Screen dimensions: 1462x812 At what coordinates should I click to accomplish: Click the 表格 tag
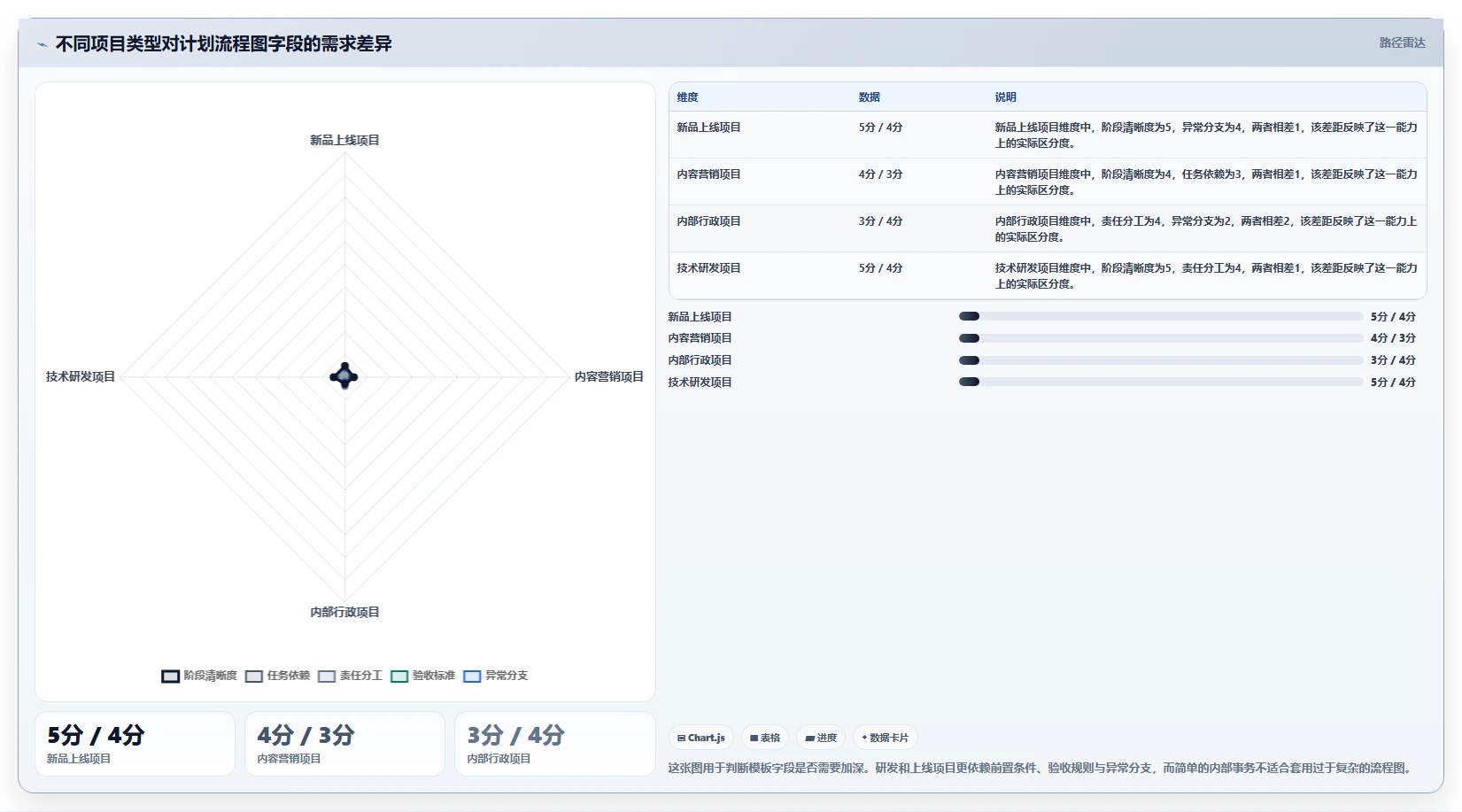point(765,738)
